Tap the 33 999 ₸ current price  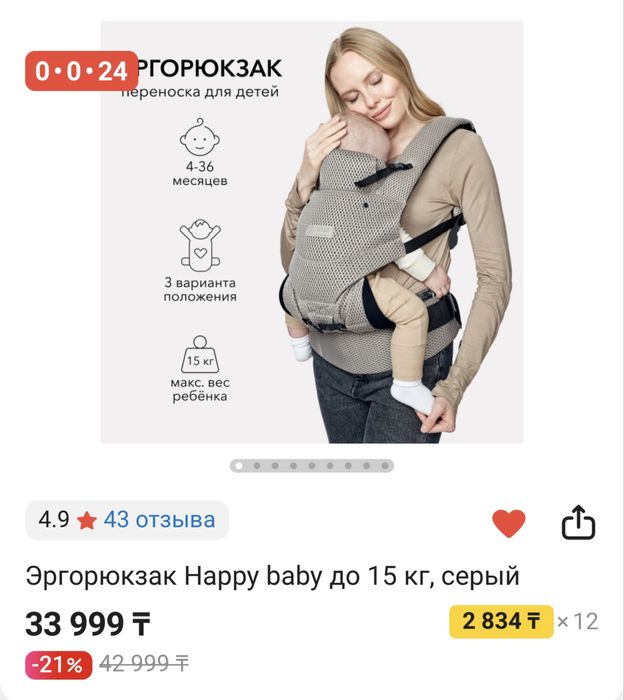click(x=88, y=624)
